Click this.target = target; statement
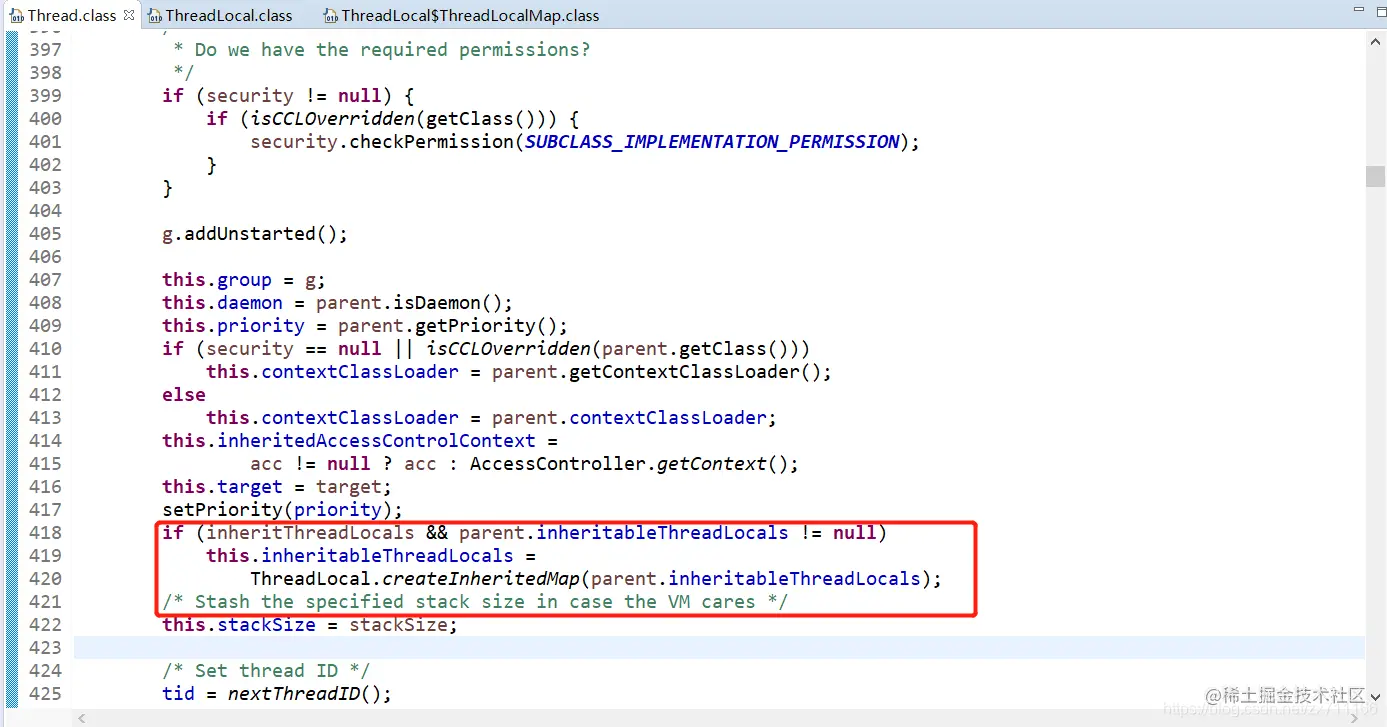 pos(277,487)
